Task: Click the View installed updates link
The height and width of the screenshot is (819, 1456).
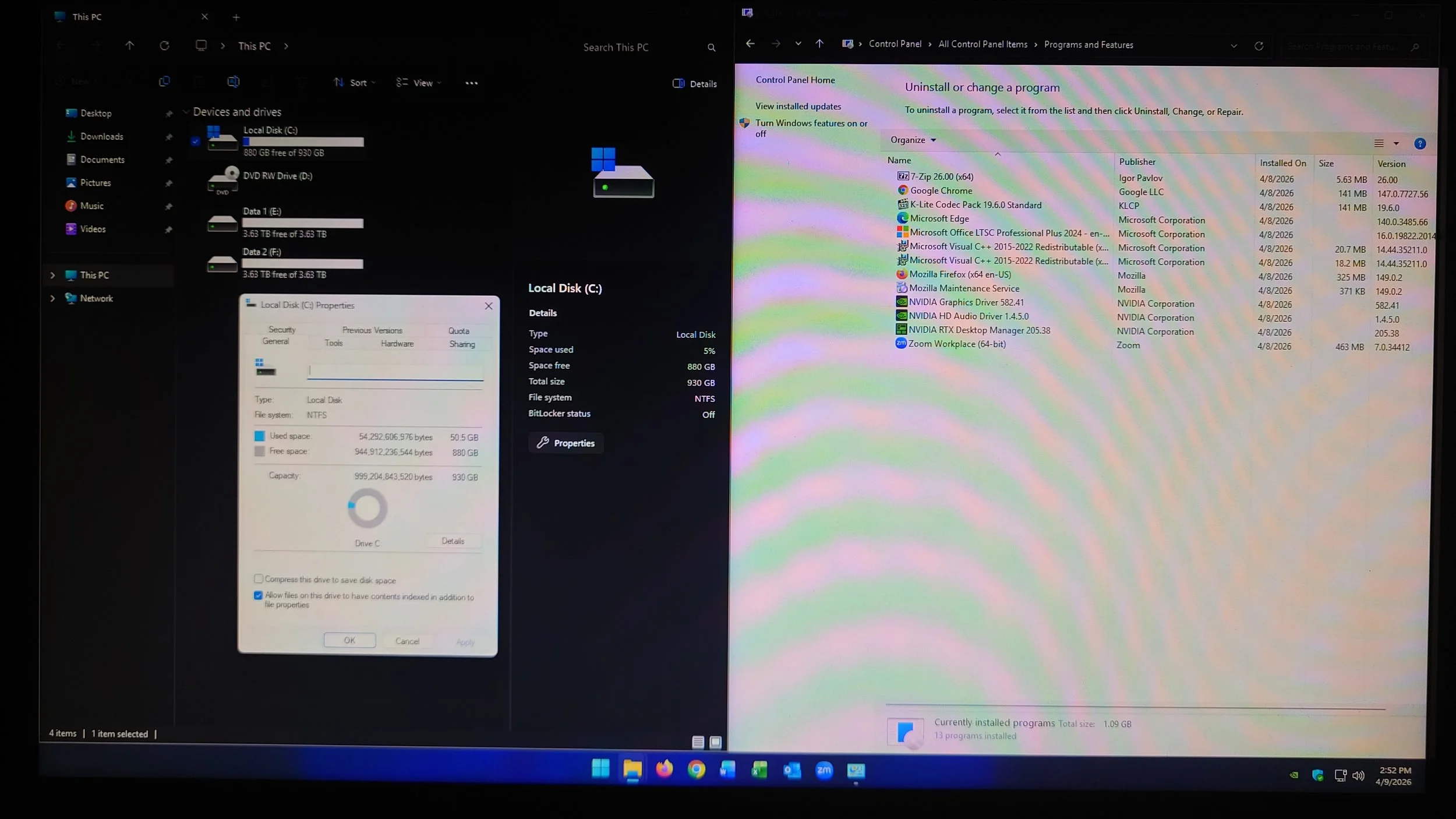Action: pyautogui.click(x=798, y=106)
